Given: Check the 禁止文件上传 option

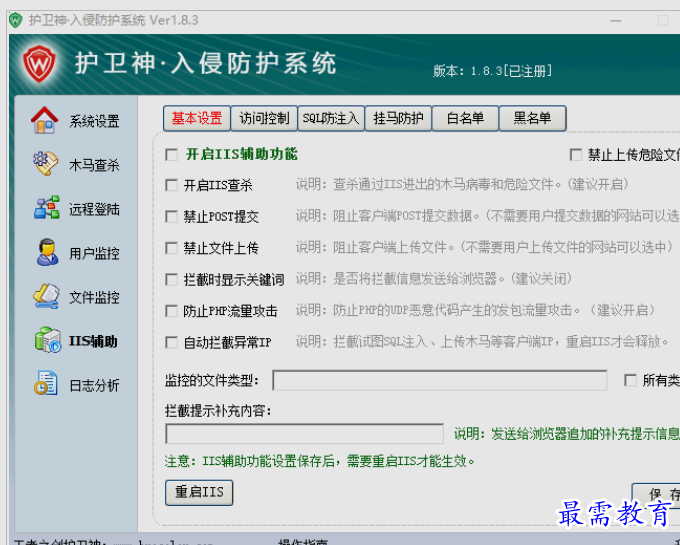Looking at the screenshot, I should pyautogui.click(x=172, y=248).
